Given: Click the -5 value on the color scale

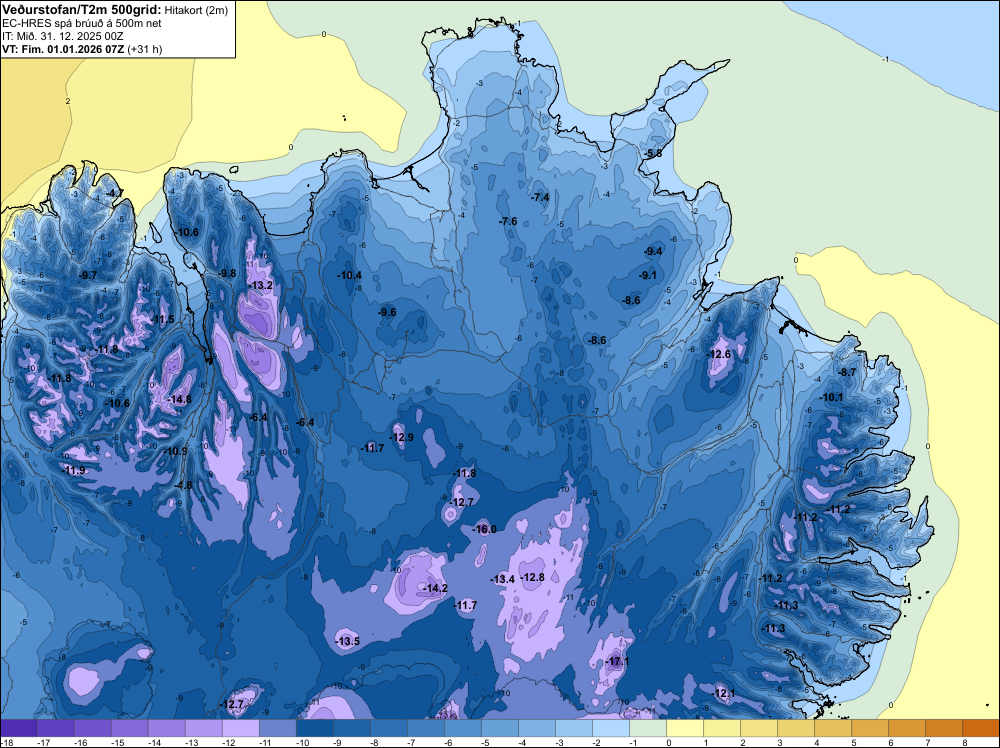Looking at the screenshot, I should click(x=487, y=742).
